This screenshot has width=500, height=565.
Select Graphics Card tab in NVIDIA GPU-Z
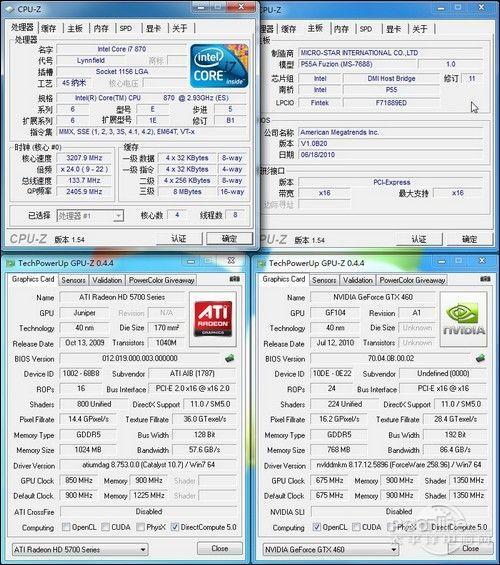284,279
